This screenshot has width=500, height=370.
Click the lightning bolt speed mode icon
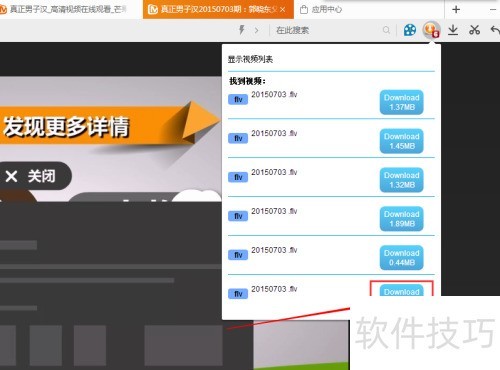(242, 30)
